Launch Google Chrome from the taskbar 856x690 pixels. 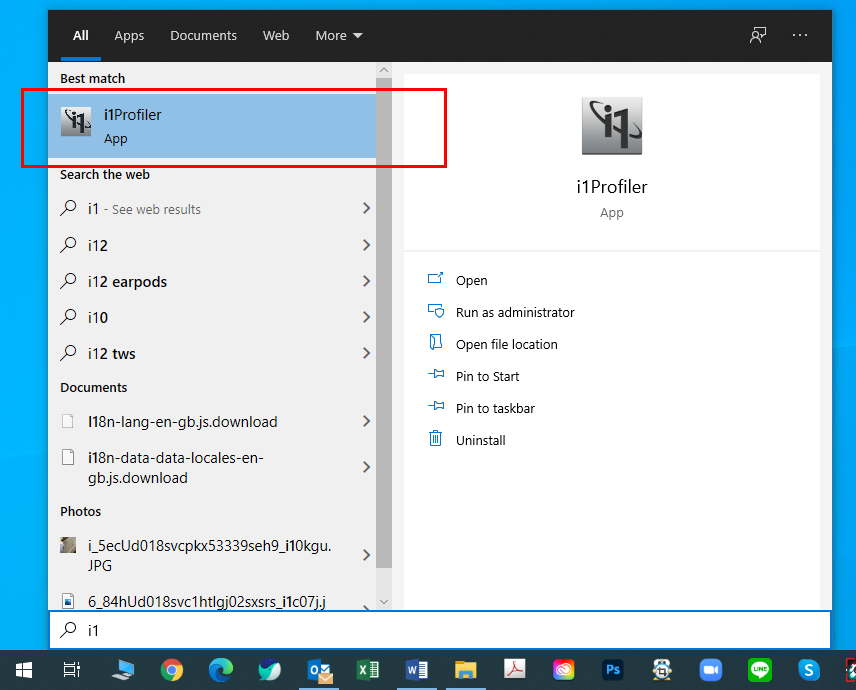(x=171, y=670)
